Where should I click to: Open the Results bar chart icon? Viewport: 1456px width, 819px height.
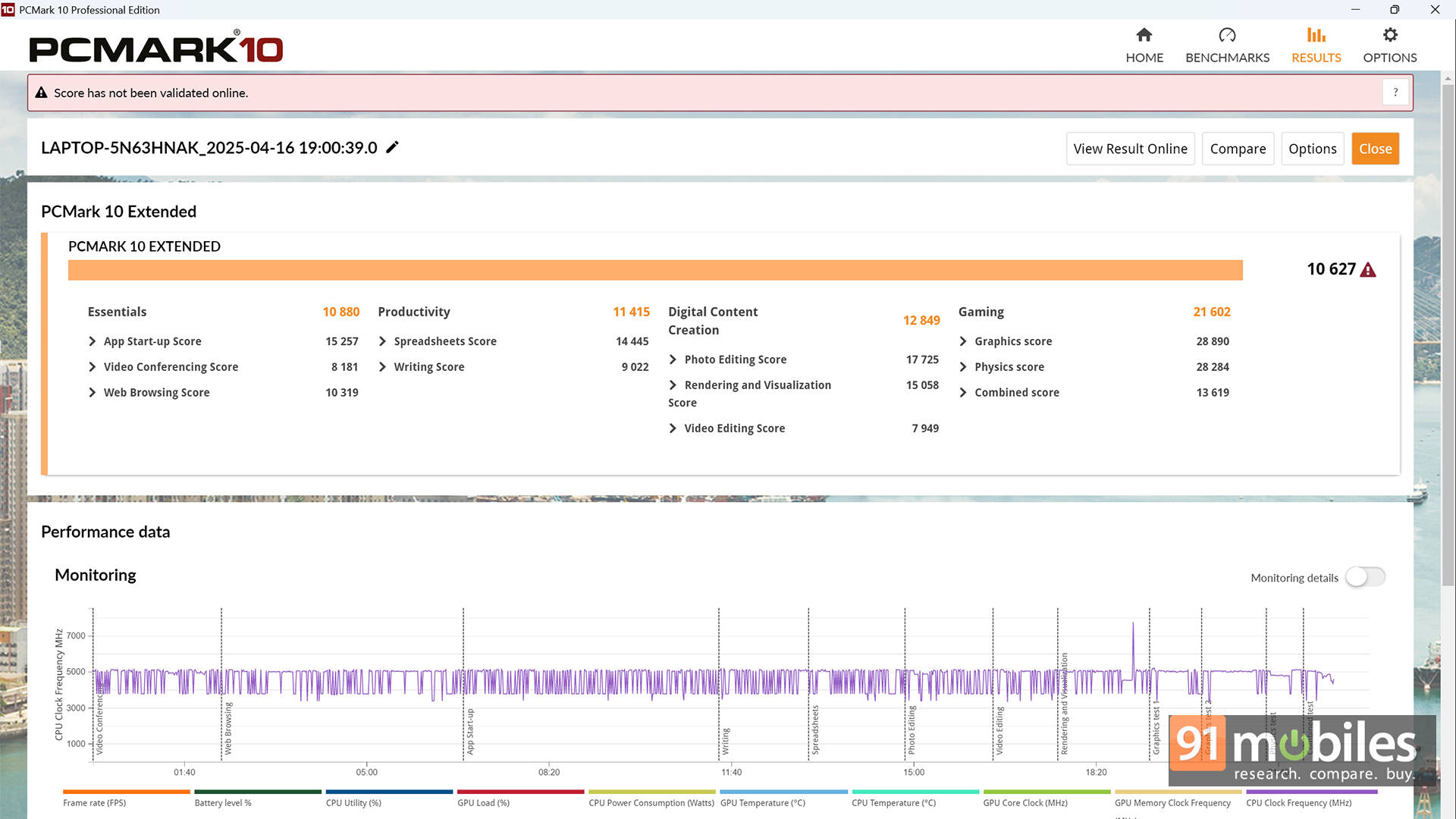[x=1316, y=35]
